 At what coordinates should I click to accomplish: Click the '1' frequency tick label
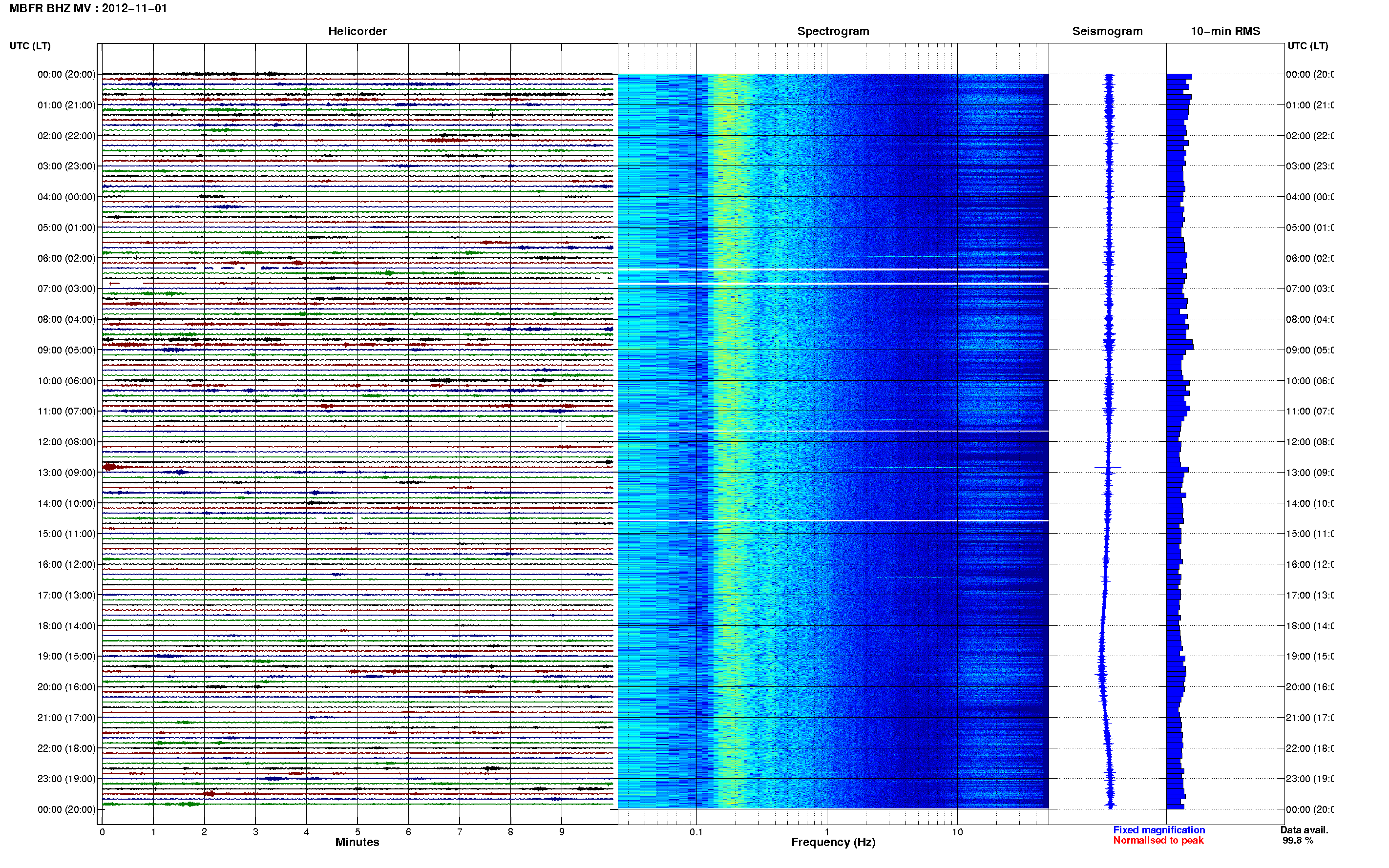827,832
